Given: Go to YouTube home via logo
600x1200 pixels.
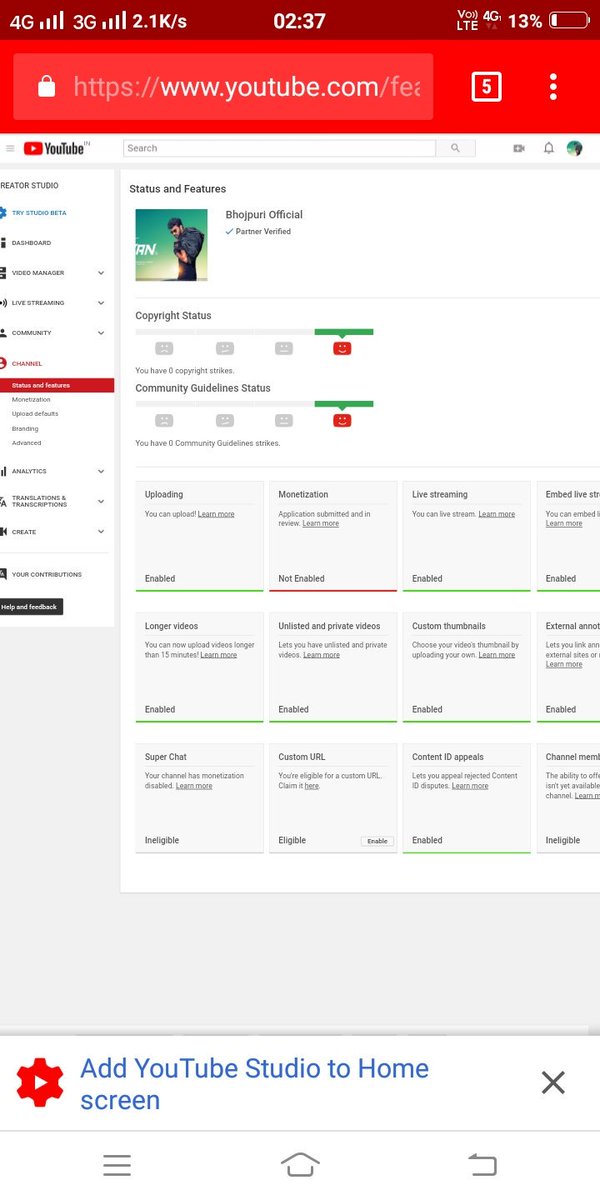Looking at the screenshot, I should pos(55,148).
